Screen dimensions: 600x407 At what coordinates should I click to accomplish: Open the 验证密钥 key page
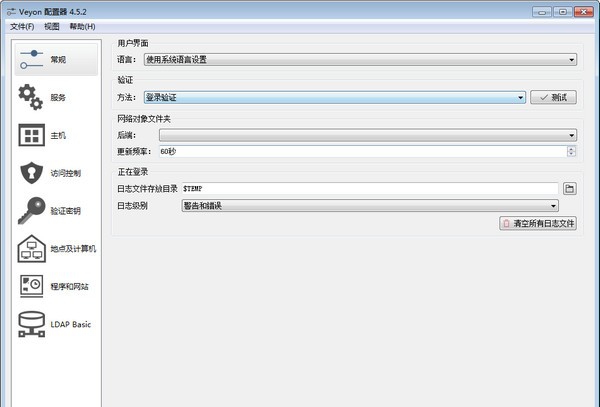click(x=56, y=211)
